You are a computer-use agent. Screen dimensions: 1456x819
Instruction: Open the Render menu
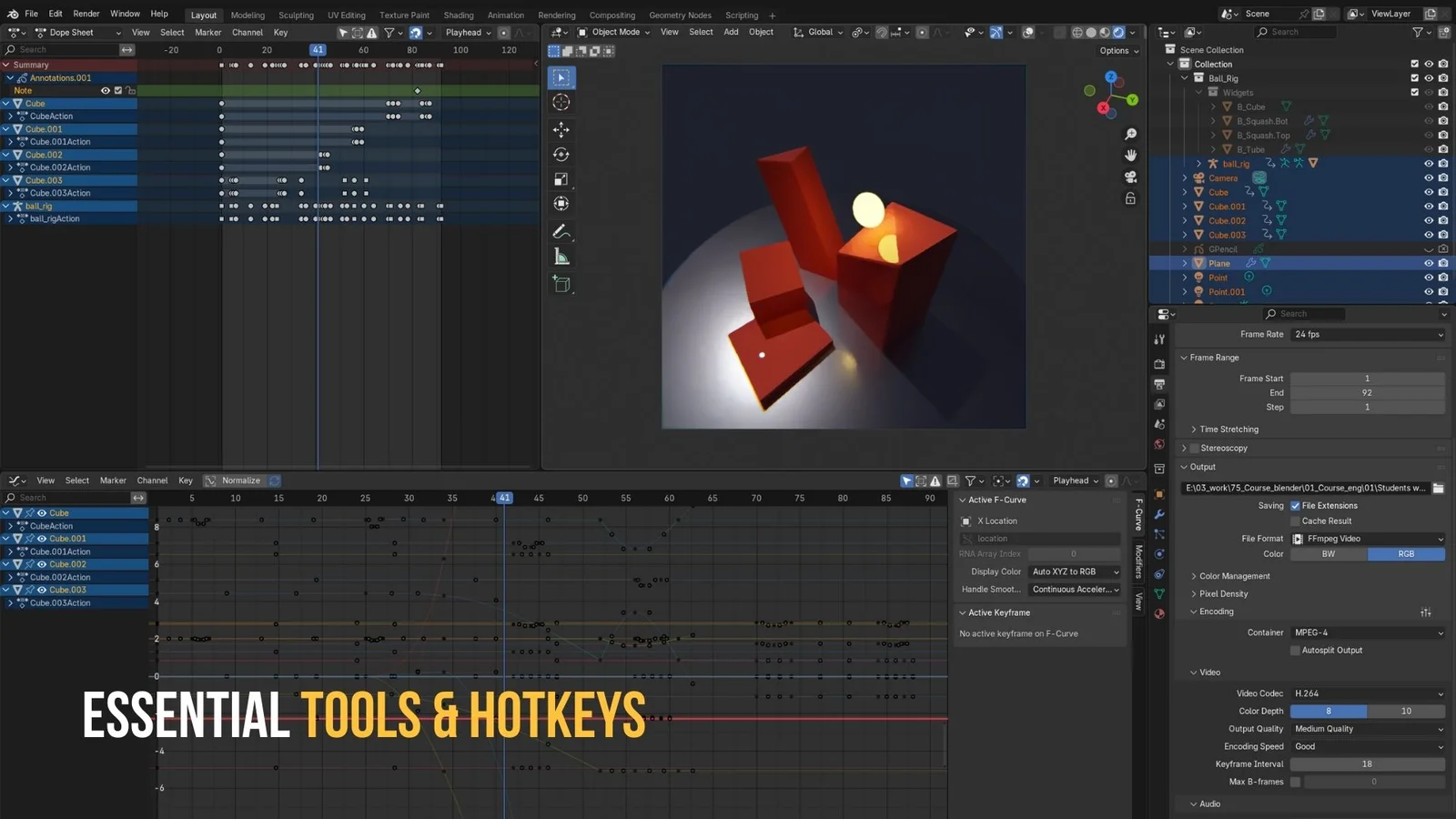pos(86,14)
